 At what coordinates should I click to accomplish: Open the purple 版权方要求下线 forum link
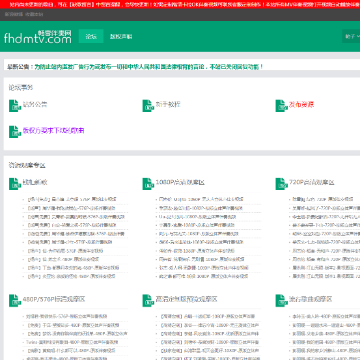(x=53, y=130)
